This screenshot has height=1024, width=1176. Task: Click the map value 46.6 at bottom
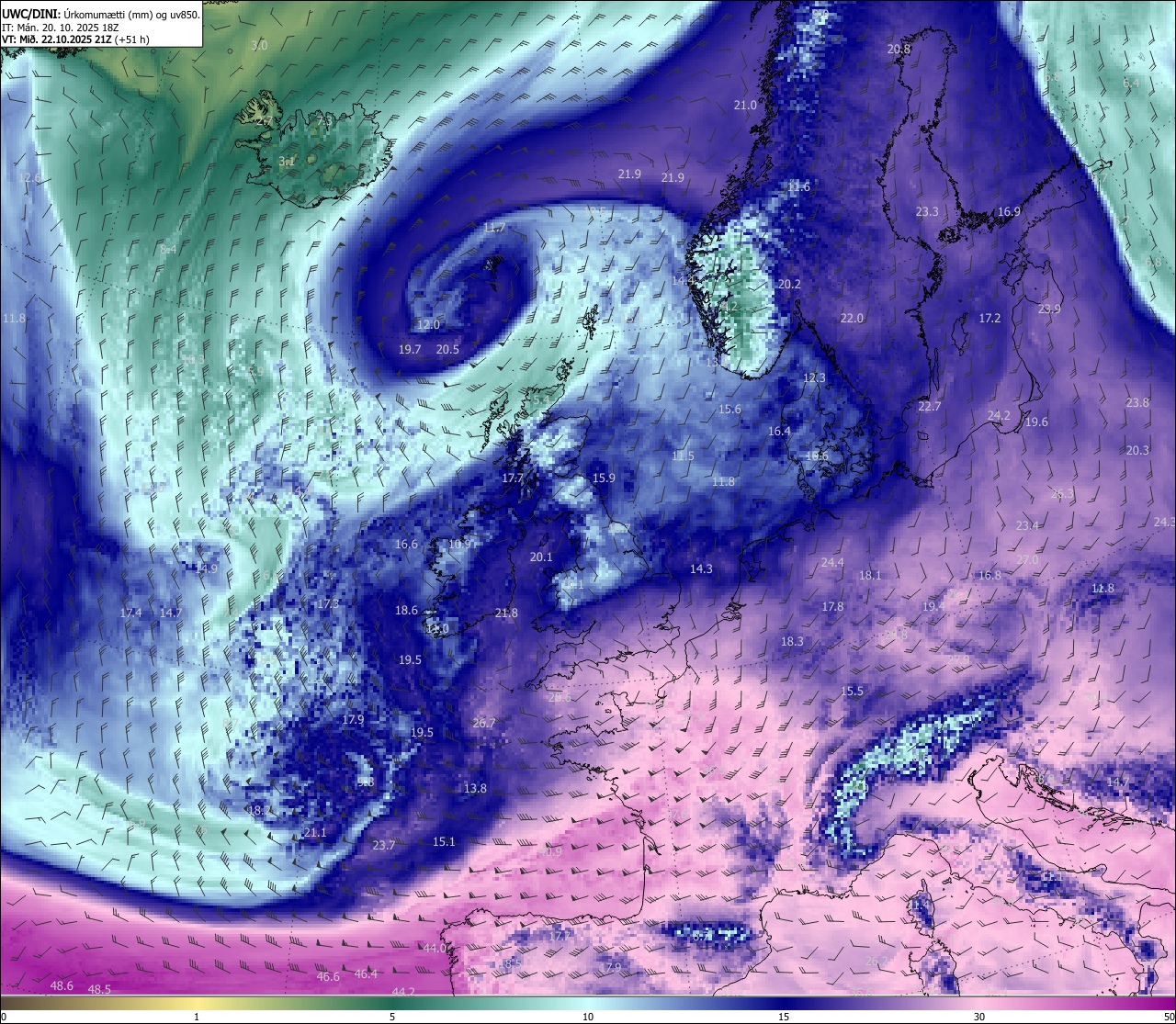(x=328, y=976)
